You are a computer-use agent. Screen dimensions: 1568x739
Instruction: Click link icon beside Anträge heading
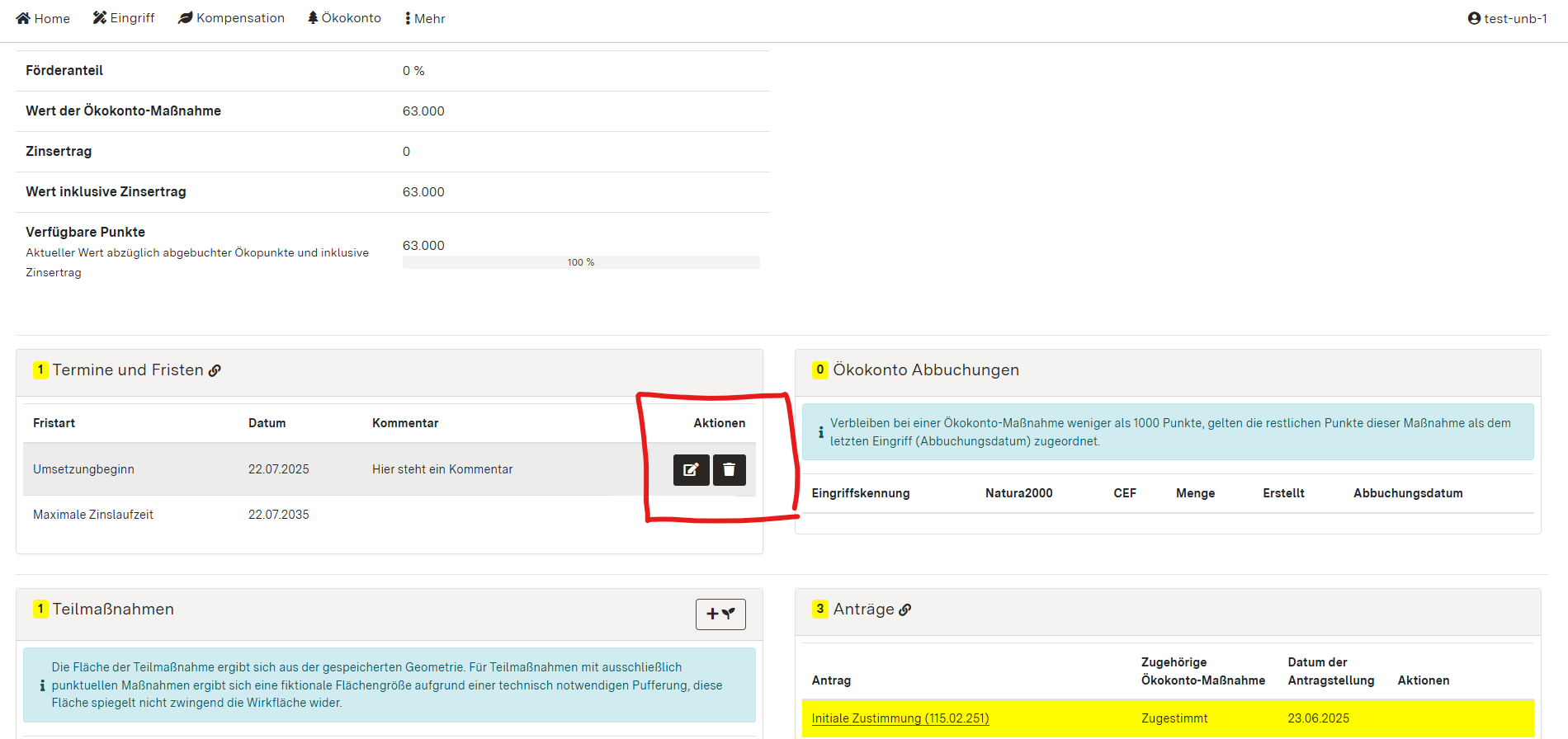coord(905,610)
